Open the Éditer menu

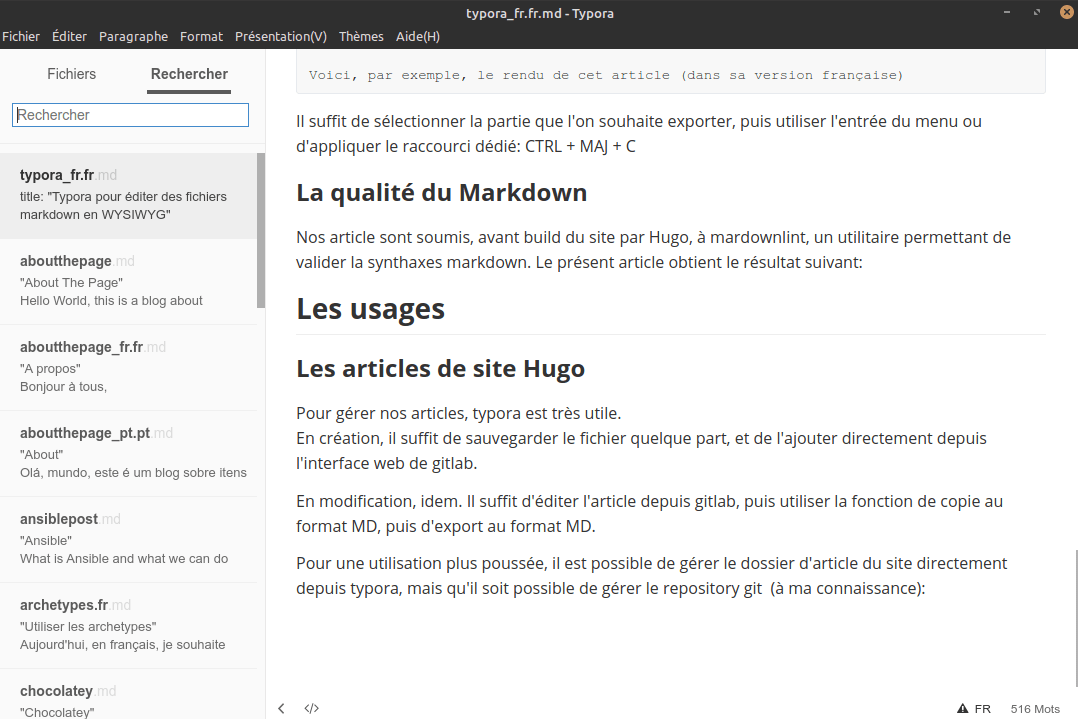(x=69, y=36)
